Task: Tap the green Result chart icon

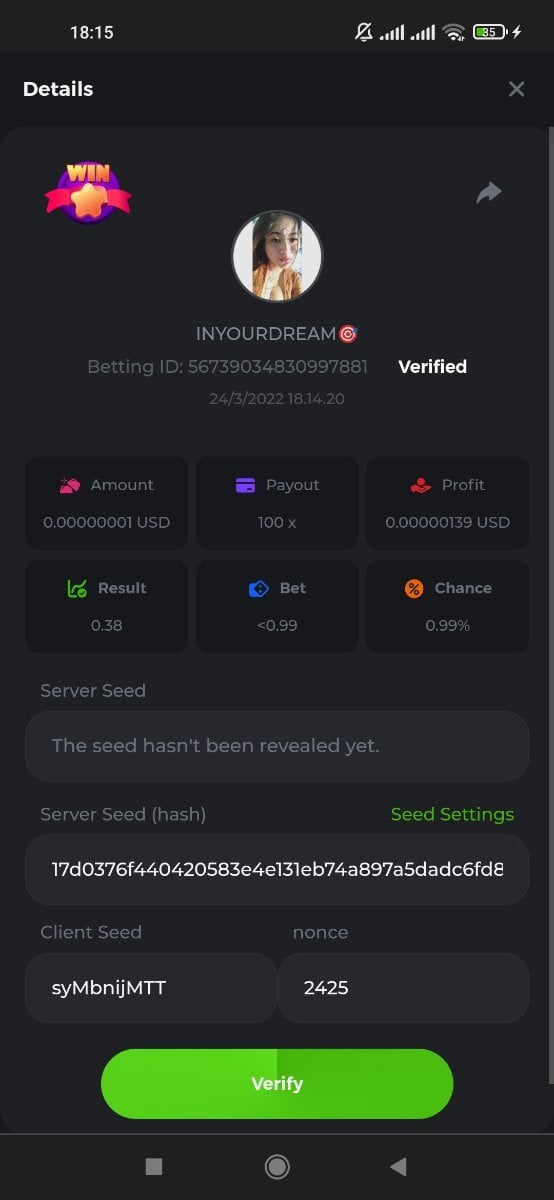Action: tap(77, 588)
